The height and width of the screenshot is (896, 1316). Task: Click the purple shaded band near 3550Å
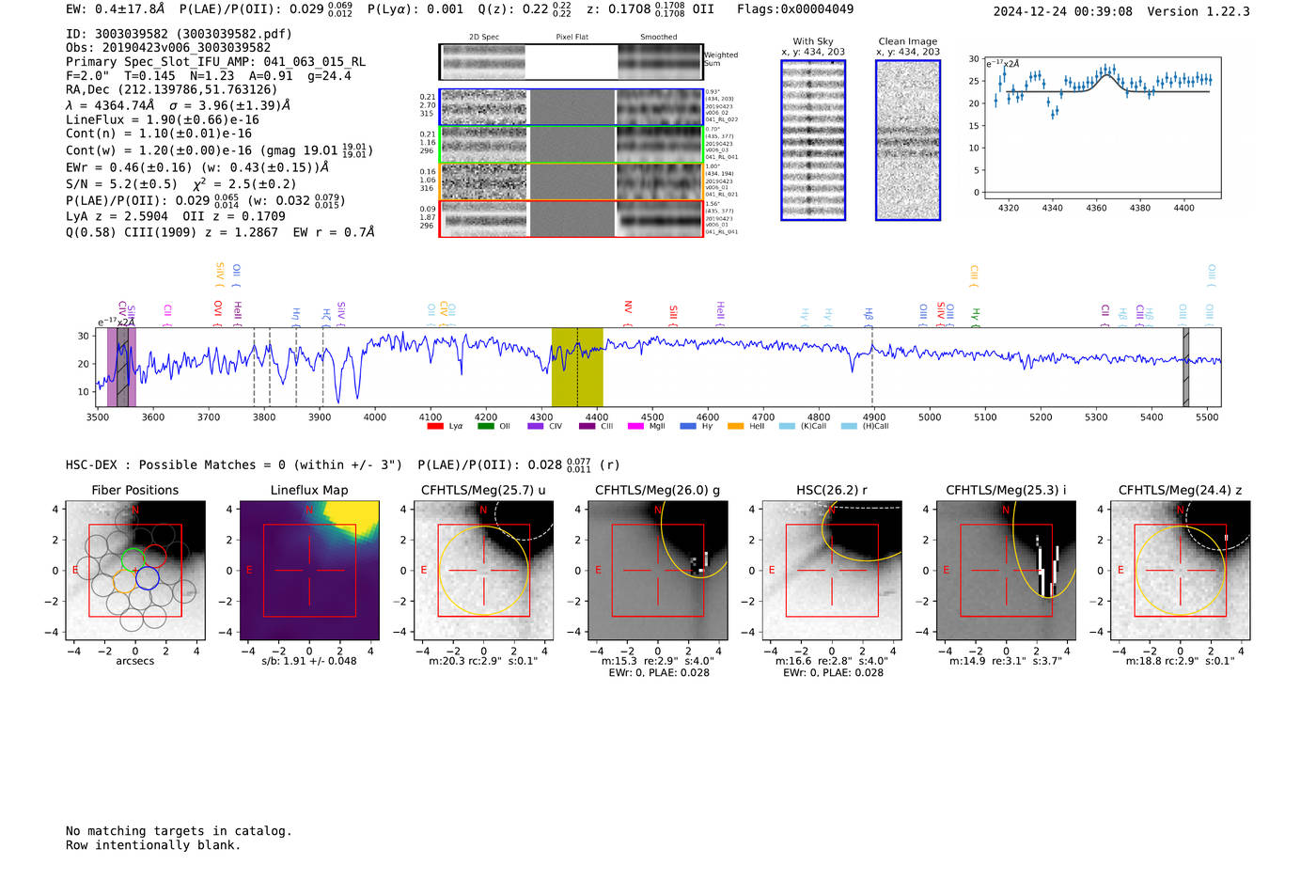click(x=121, y=367)
